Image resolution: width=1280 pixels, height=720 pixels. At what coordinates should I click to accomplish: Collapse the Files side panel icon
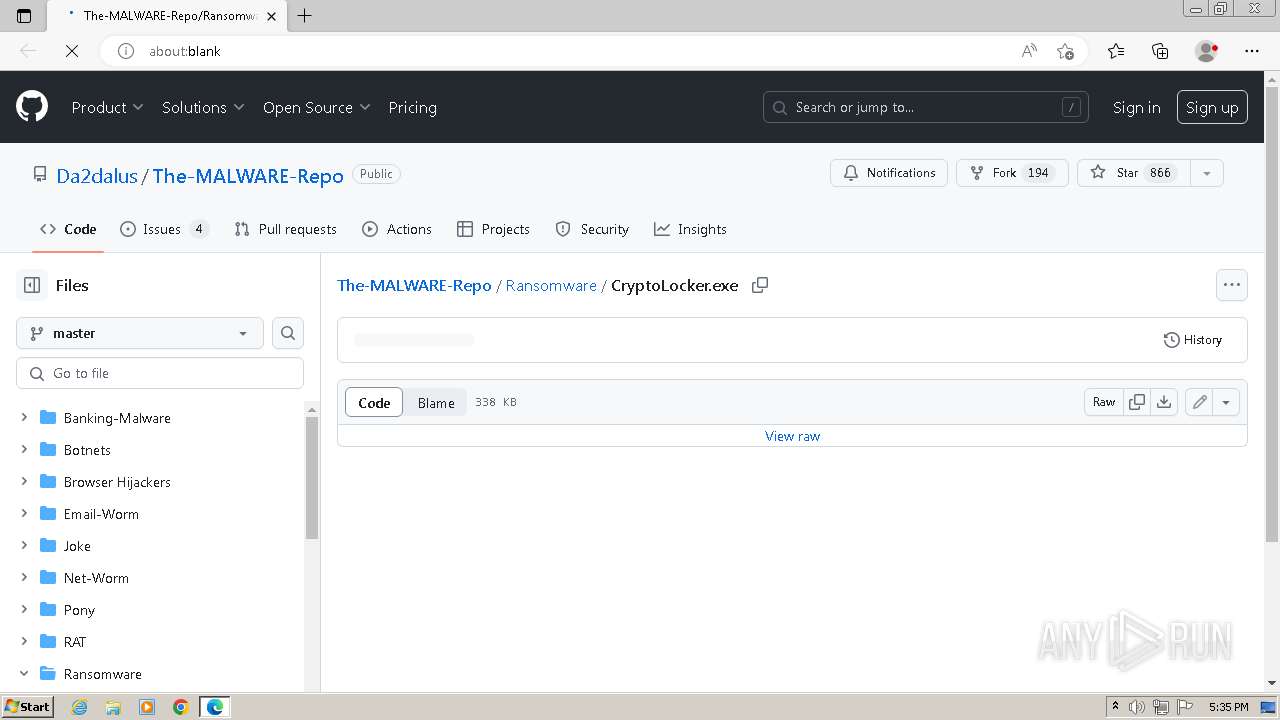(x=32, y=285)
